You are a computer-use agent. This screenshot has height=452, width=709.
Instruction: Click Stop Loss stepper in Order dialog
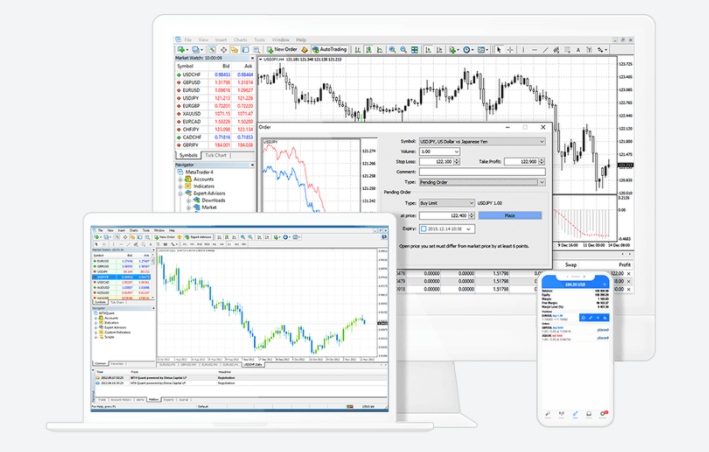(x=457, y=161)
